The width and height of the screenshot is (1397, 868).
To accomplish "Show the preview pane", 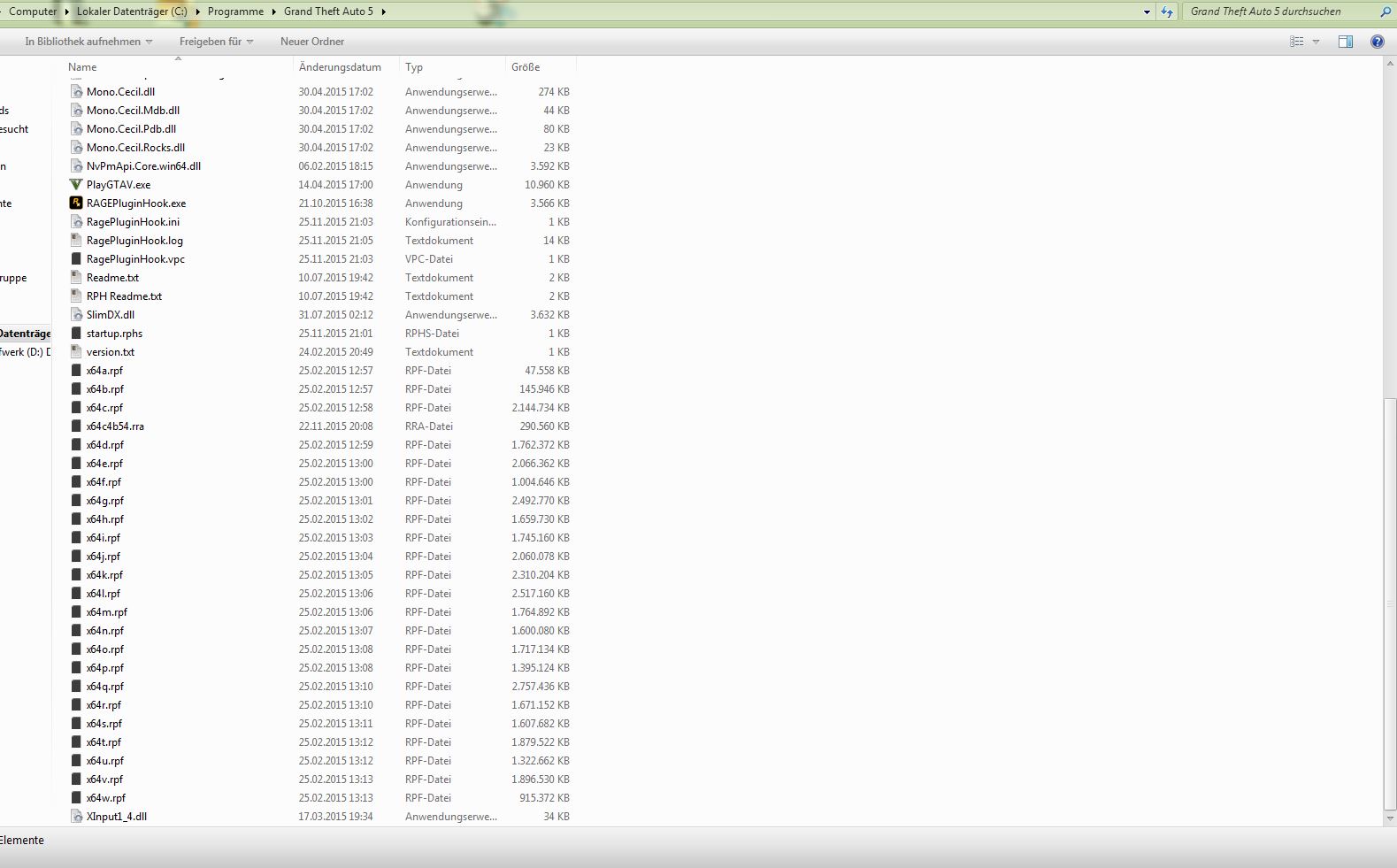I will [x=1346, y=42].
